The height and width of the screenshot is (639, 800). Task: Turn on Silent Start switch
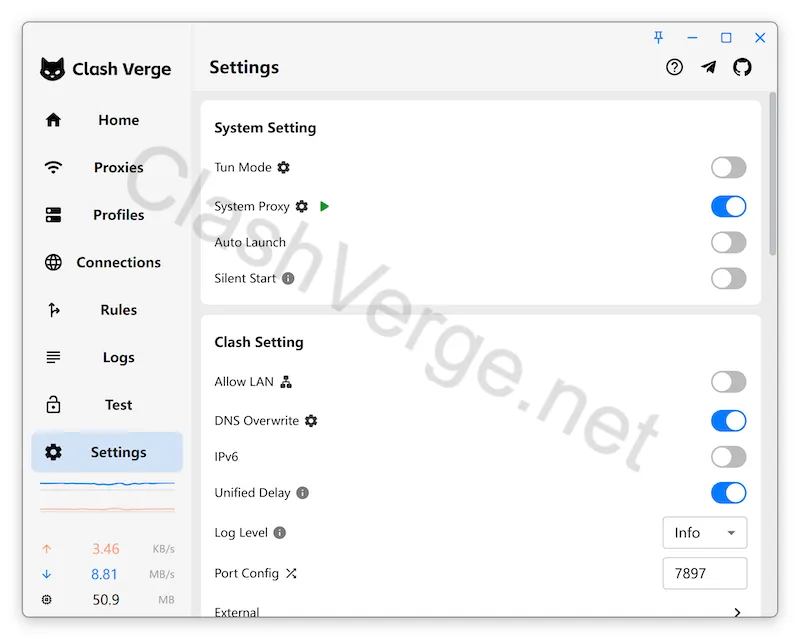[729, 278]
